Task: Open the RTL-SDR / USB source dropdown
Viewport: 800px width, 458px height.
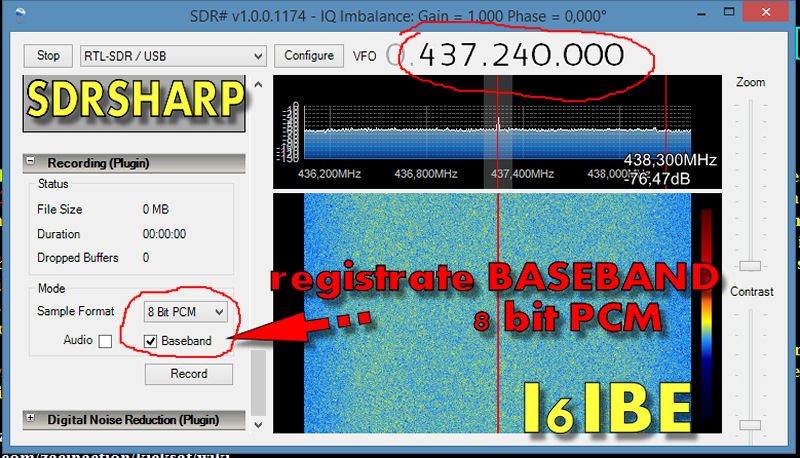Action: (173, 56)
